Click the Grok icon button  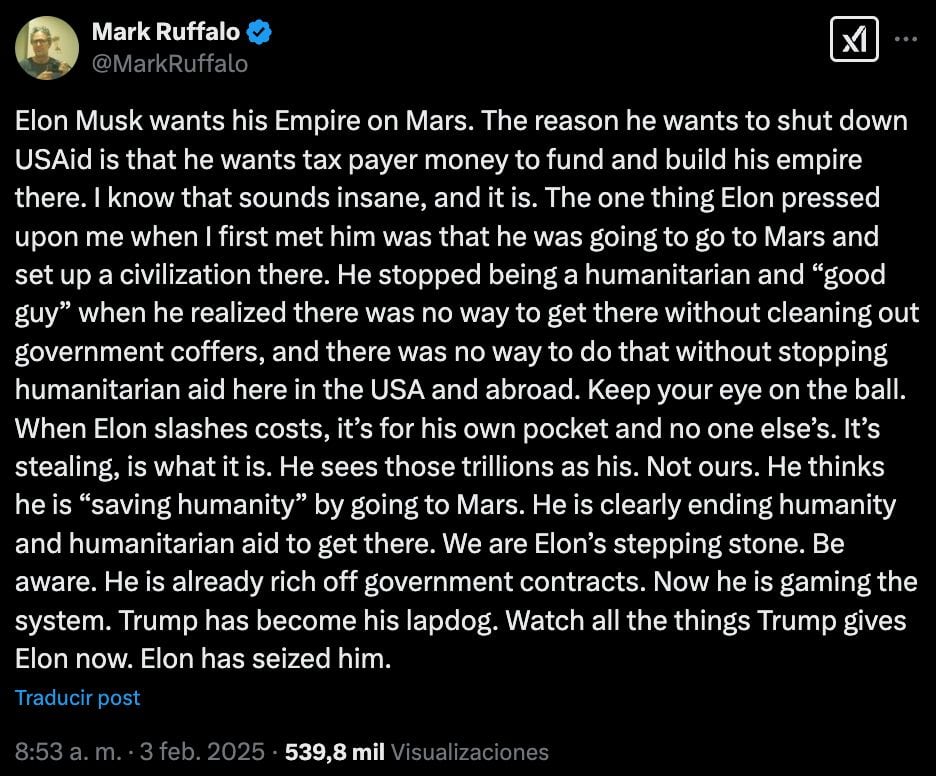coord(854,40)
